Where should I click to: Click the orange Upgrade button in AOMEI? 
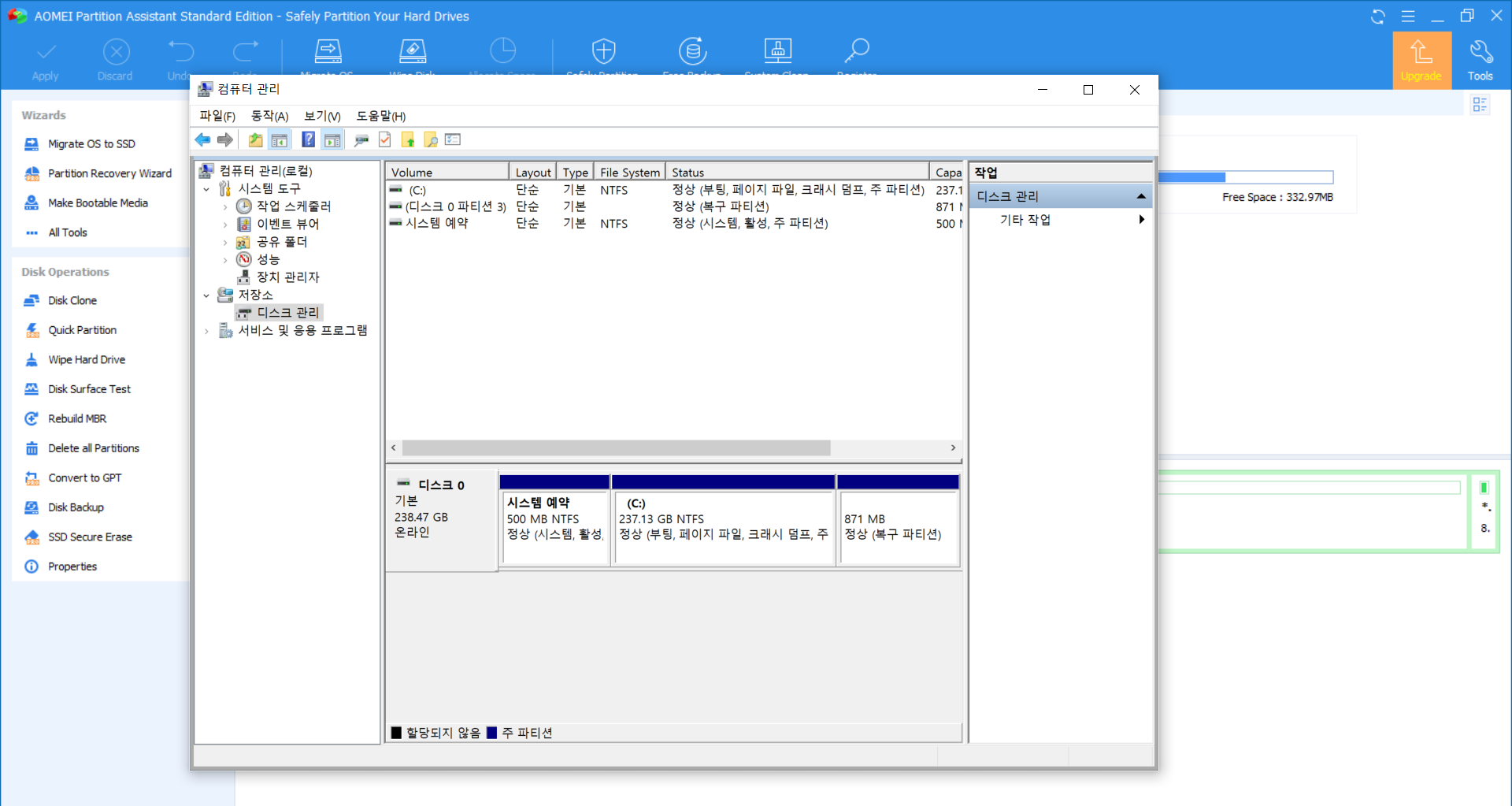pos(1421,60)
